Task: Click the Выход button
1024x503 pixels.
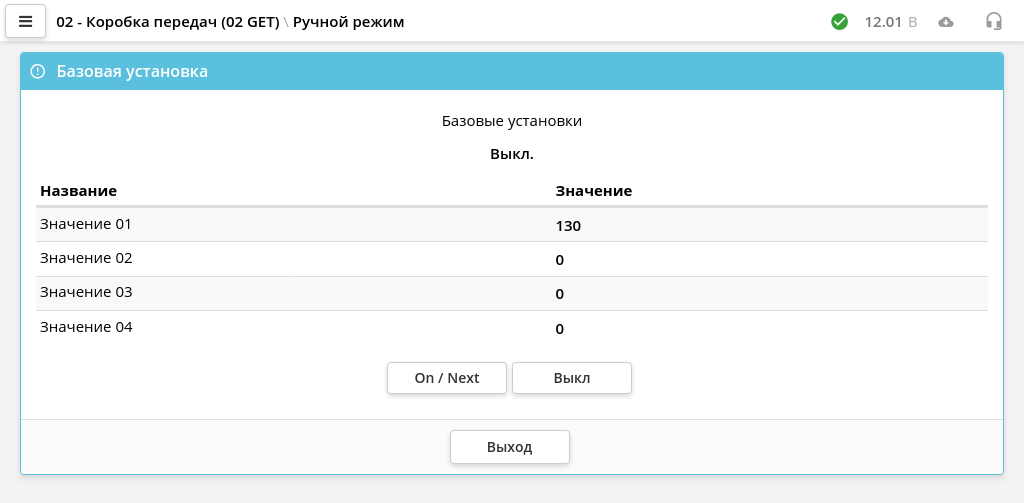Action: [509, 447]
